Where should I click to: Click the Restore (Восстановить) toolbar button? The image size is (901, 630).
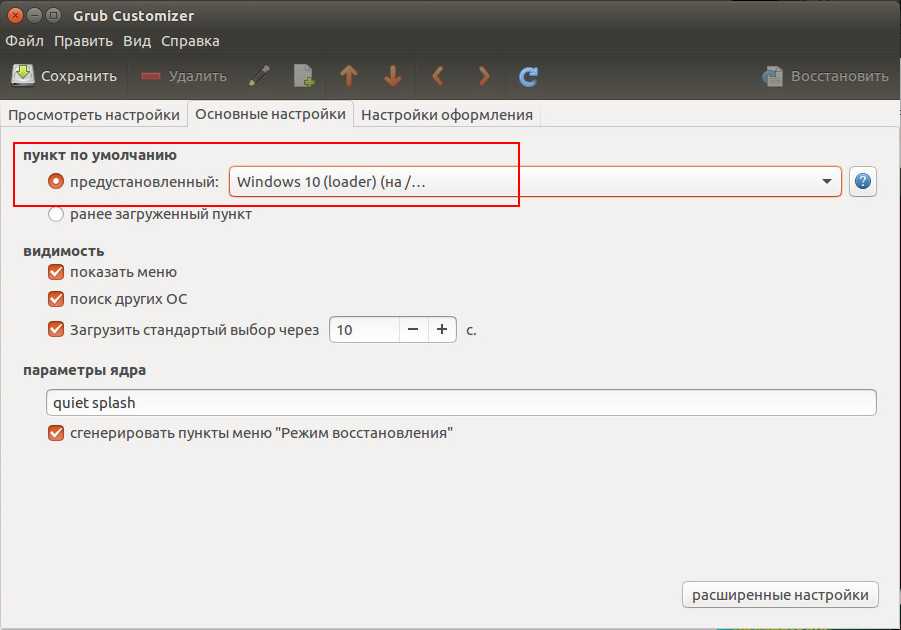(x=825, y=76)
